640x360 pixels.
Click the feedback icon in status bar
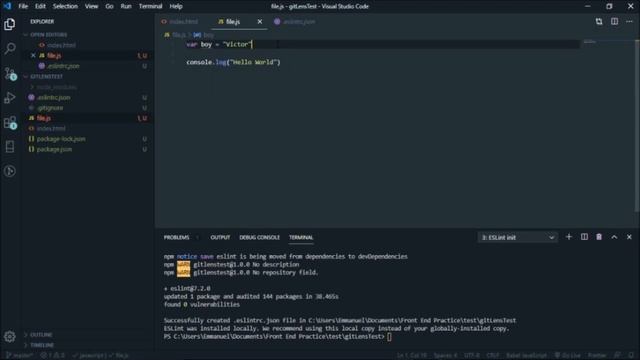[x=618, y=356]
